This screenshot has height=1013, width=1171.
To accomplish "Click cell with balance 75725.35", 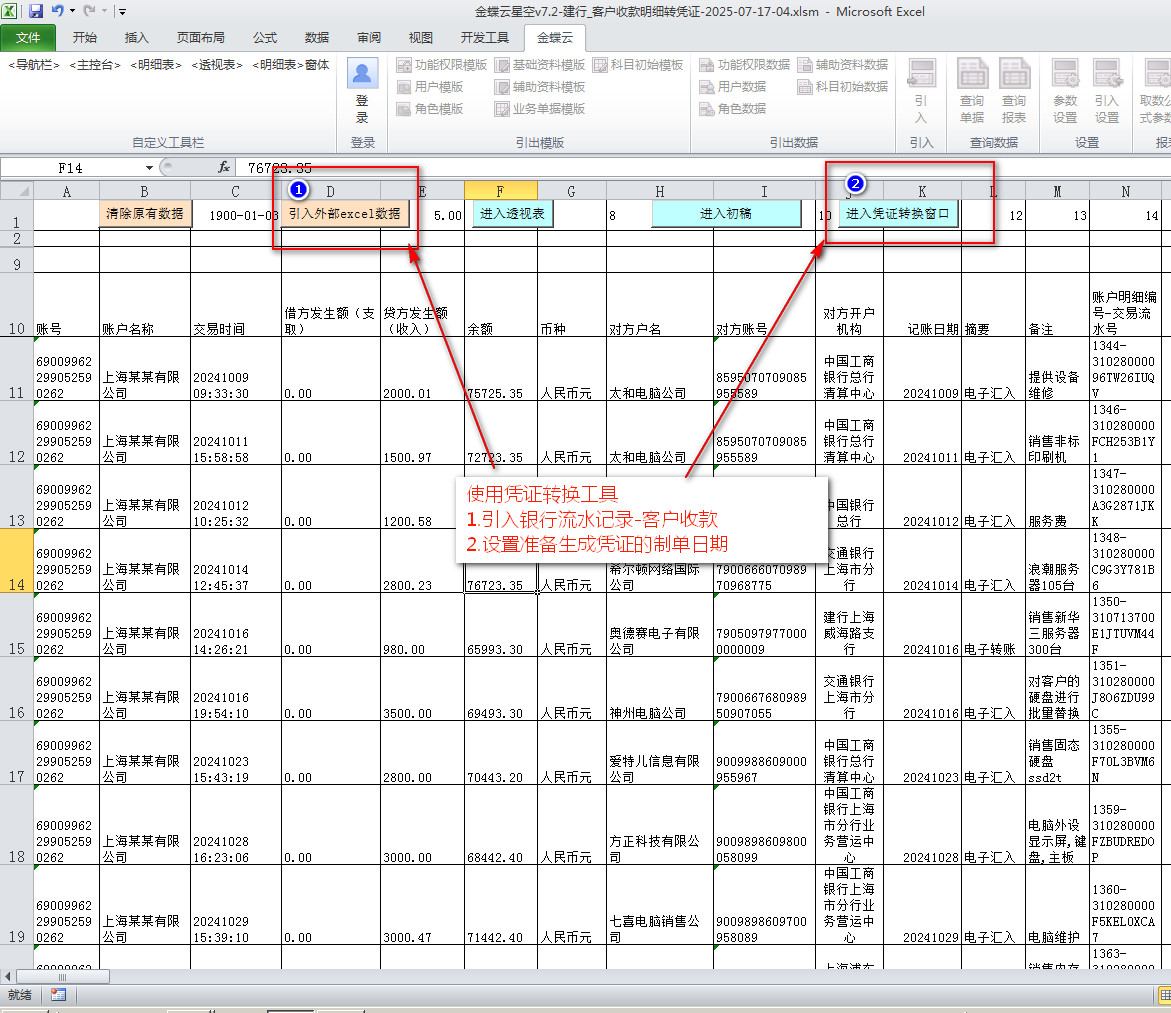I will [500, 369].
